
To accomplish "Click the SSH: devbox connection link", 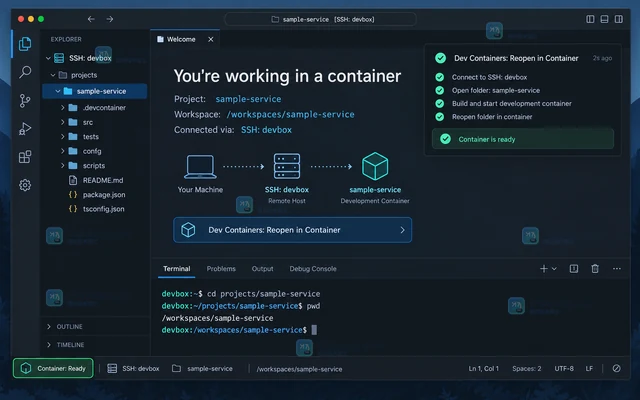I will tap(266, 130).
